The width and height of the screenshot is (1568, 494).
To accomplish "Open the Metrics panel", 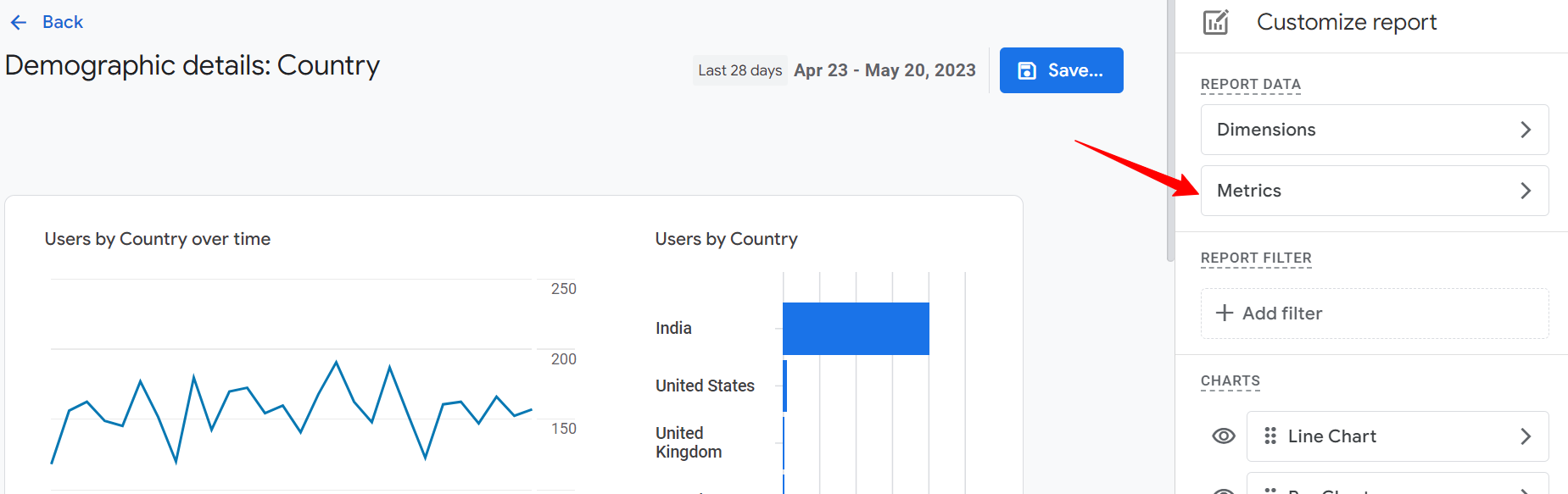I will point(1374,190).
